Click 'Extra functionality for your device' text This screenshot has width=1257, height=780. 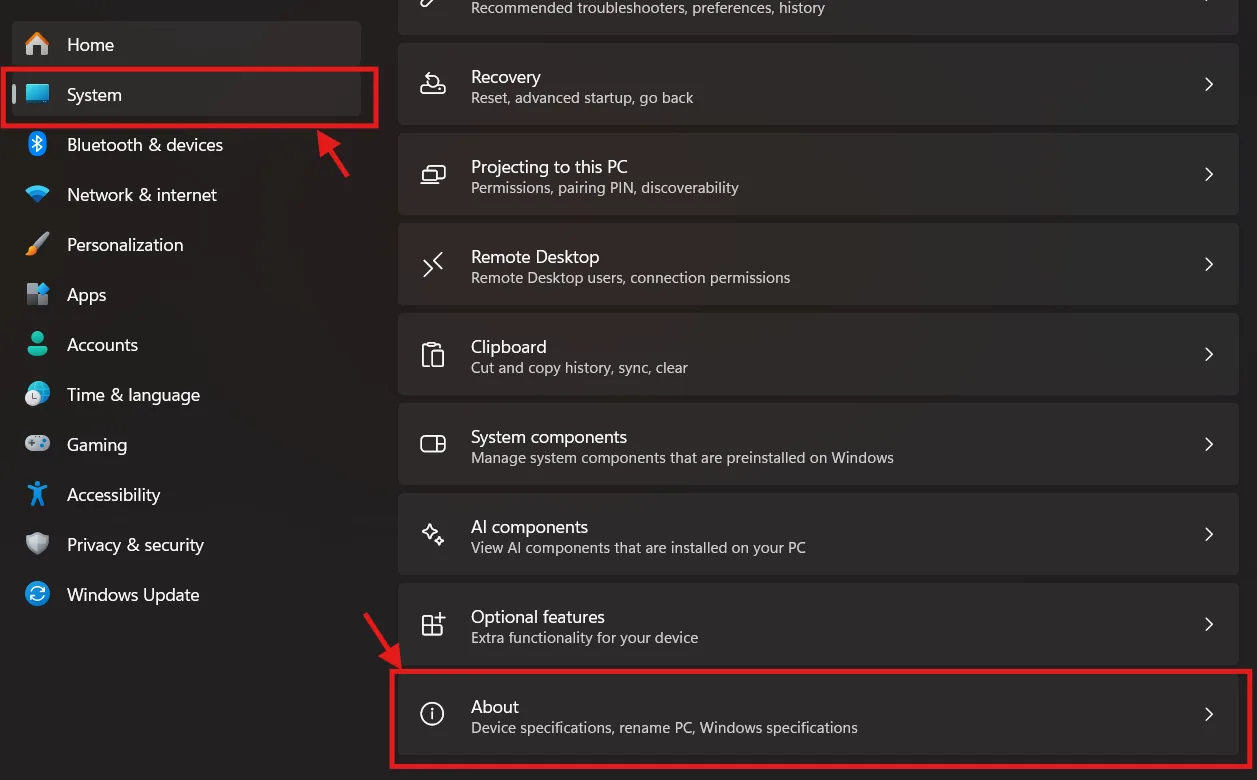[584, 638]
